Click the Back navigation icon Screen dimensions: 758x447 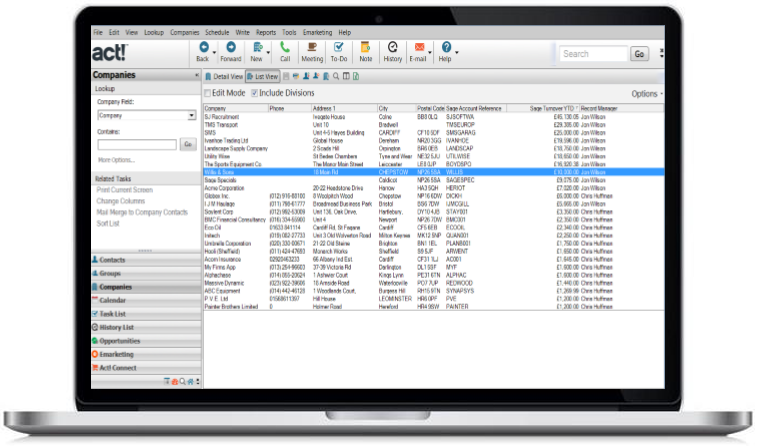[204, 47]
